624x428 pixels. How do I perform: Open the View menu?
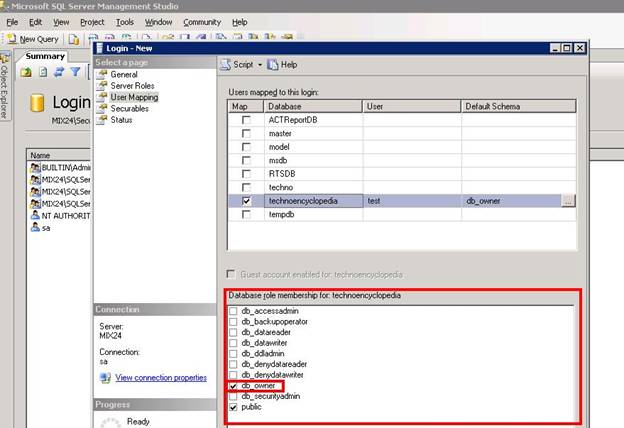pos(61,22)
